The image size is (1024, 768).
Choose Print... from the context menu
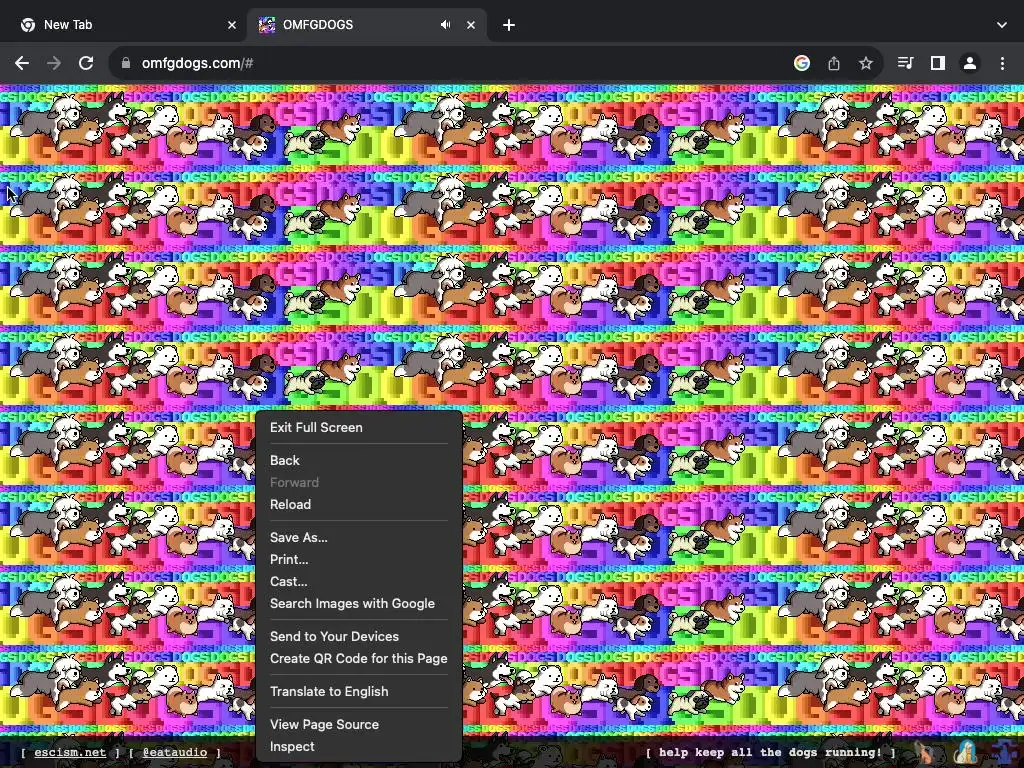[359, 560]
